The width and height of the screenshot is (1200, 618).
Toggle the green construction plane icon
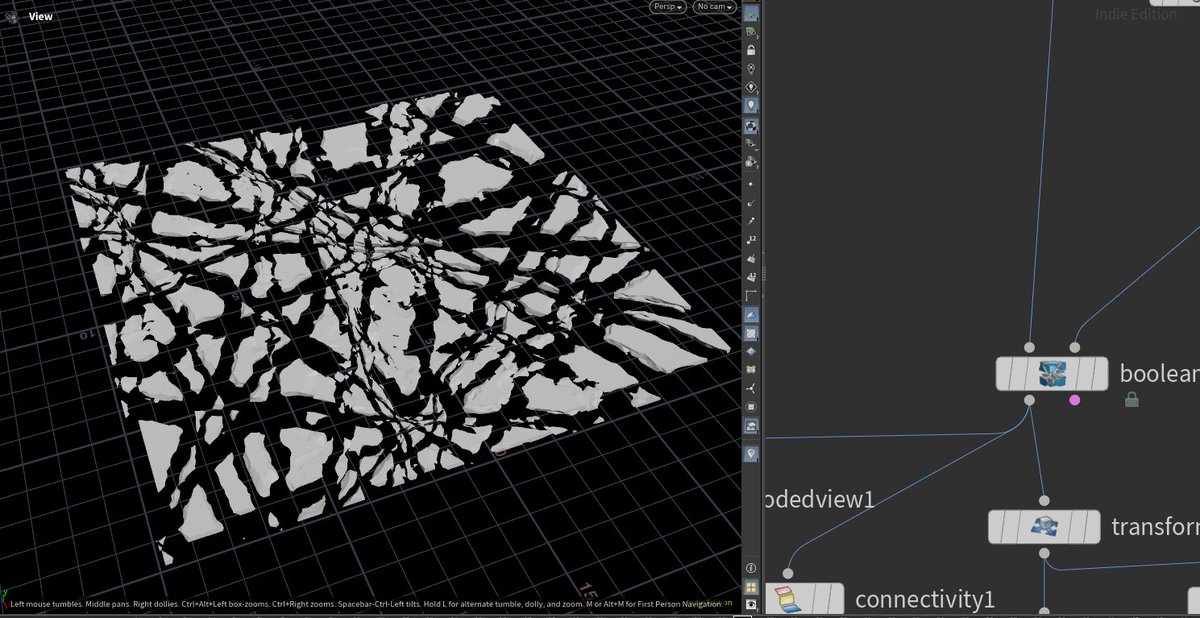point(751,32)
